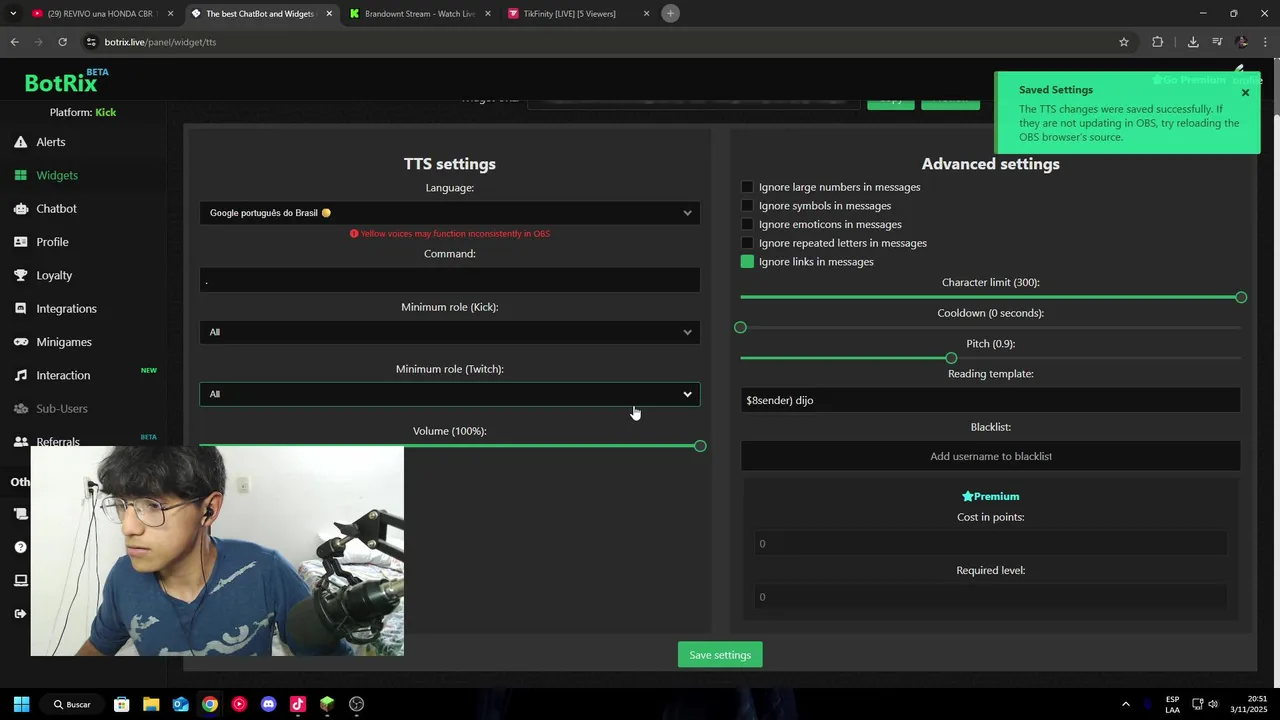Reload the current page
Image resolution: width=1280 pixels, height=720 pixels.
tap(62, 42)
